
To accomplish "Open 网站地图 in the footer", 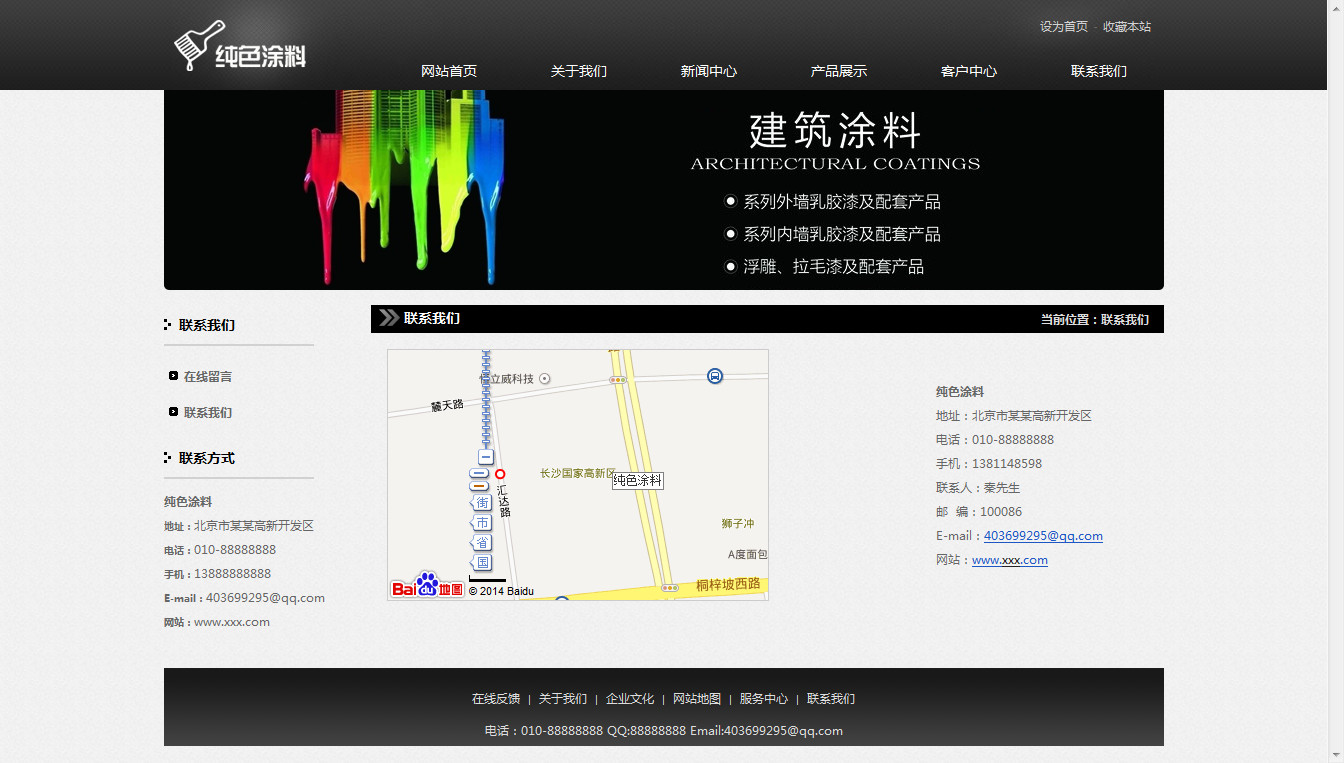I will [696, 699].
